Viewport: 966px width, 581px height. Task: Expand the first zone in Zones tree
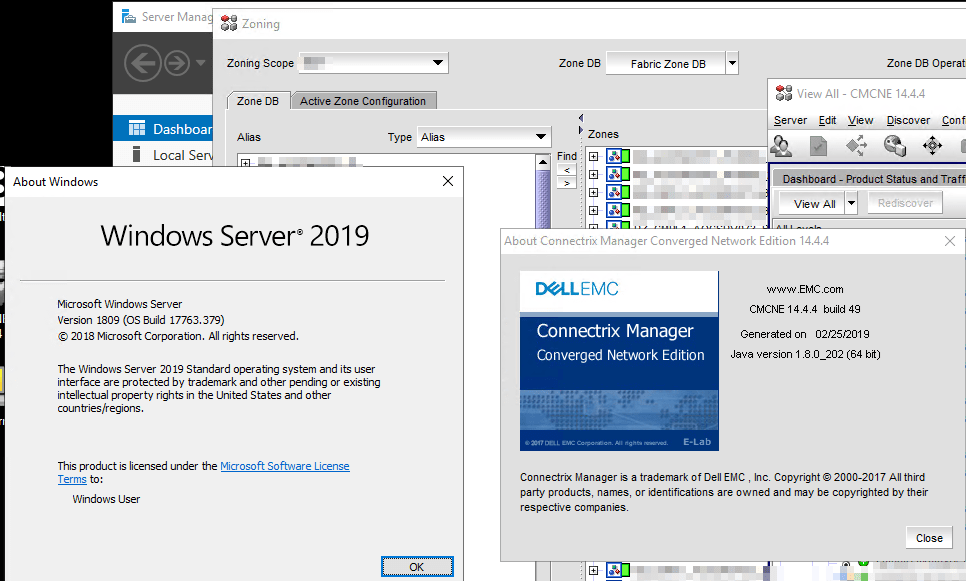(593, 156)
